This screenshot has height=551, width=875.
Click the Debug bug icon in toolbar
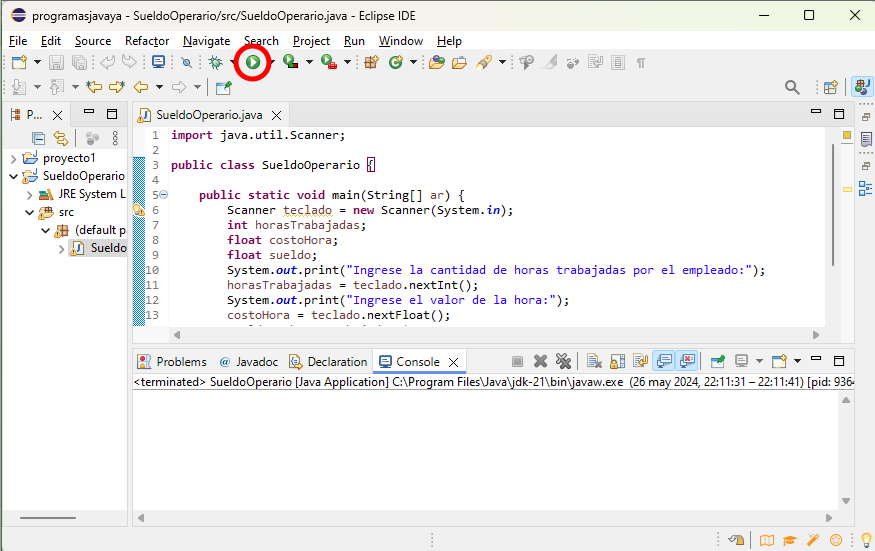[215, 62]
